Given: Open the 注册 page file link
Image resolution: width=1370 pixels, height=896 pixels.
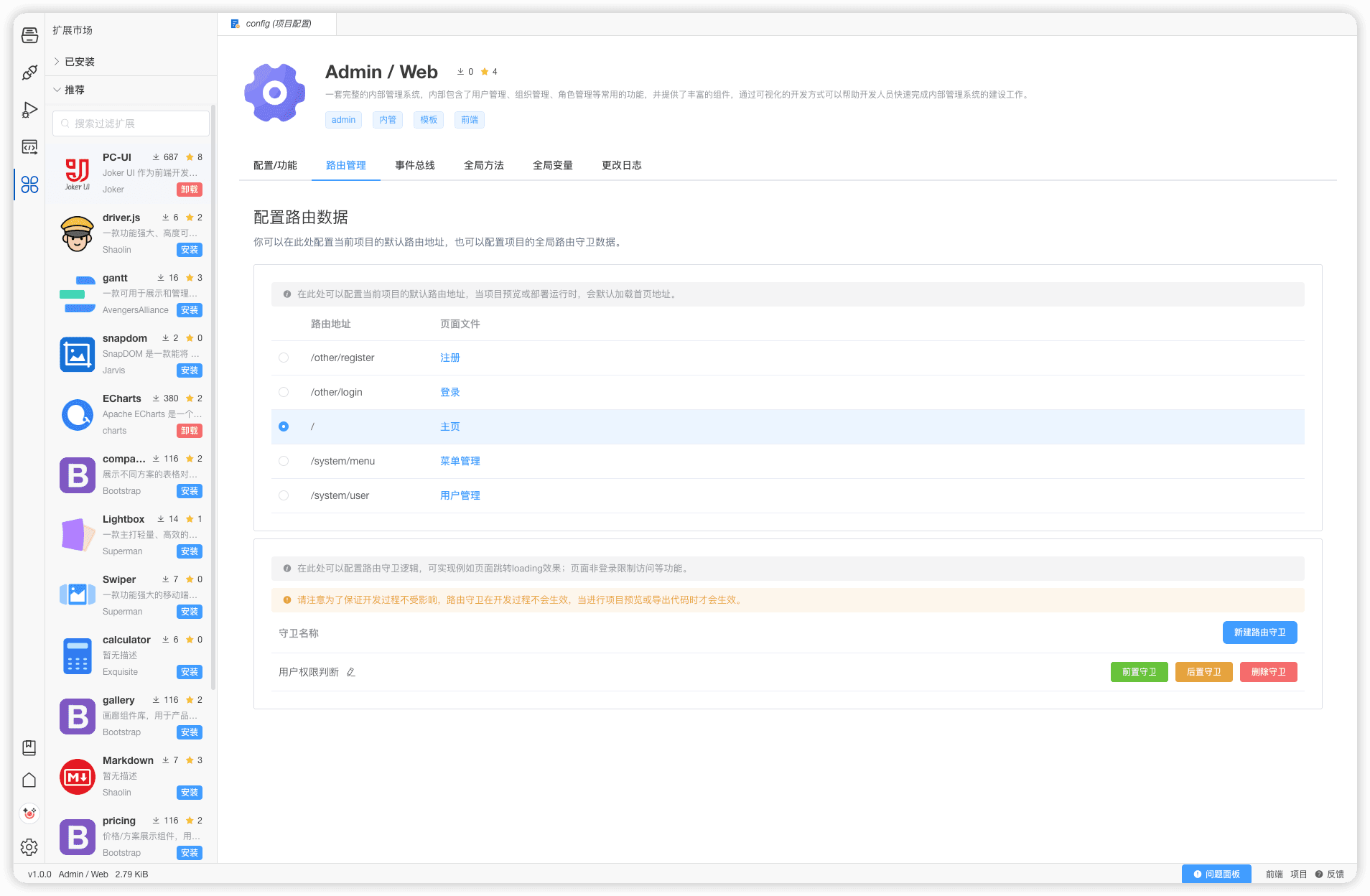Looking at the screenshot, I should click(x=450, y=358).
